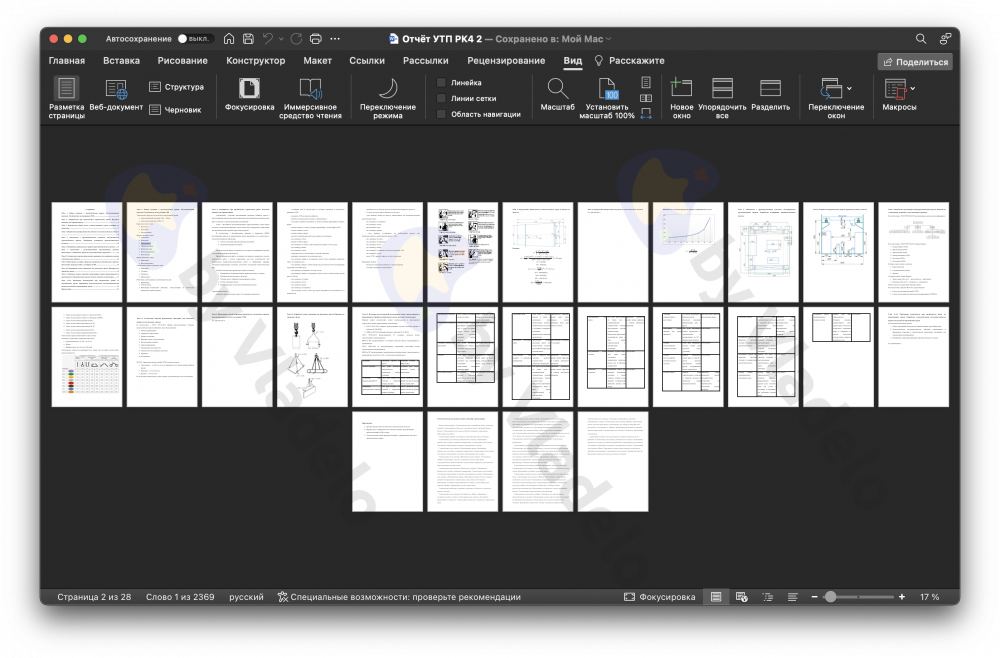Click the Поделиться share button
This screenshot has width=1000, height=658.
914,62
